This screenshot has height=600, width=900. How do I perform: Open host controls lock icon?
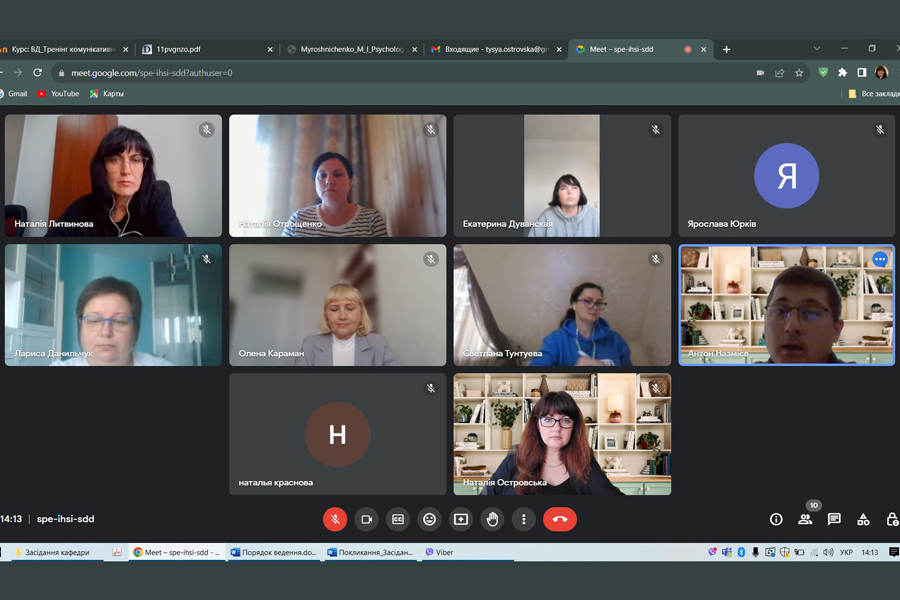click(x=892, y=519)
